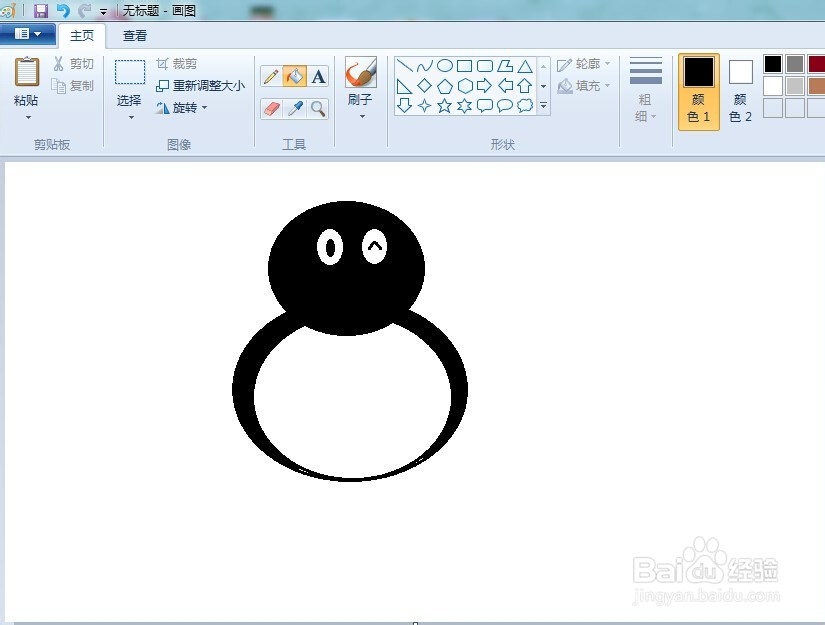This screenshot has height=625, width=825.
Task: Pick the Right arrow shape
Action: point(485,86)
